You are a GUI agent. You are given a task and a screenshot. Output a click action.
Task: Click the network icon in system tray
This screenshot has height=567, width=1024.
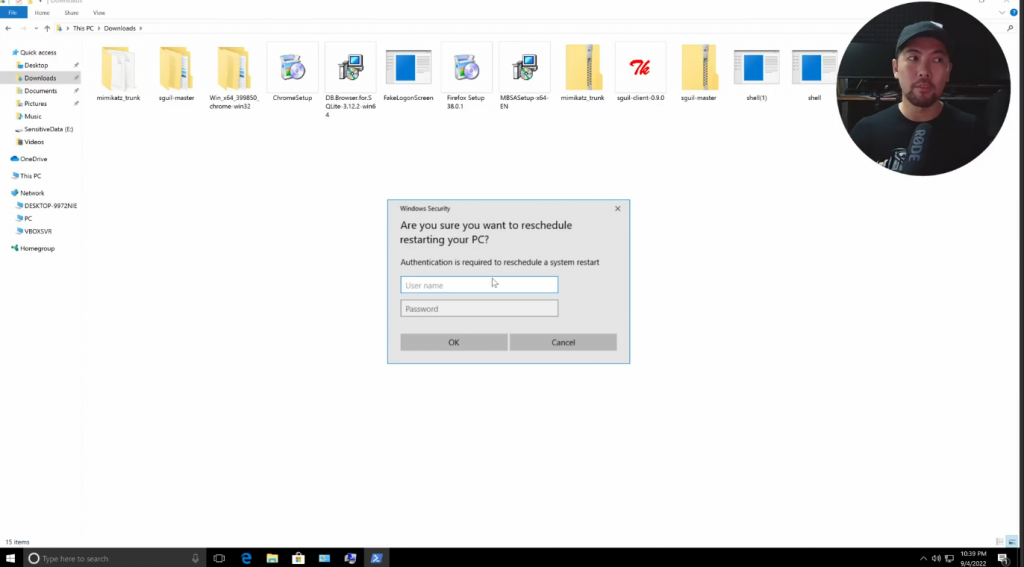point(950,559)
